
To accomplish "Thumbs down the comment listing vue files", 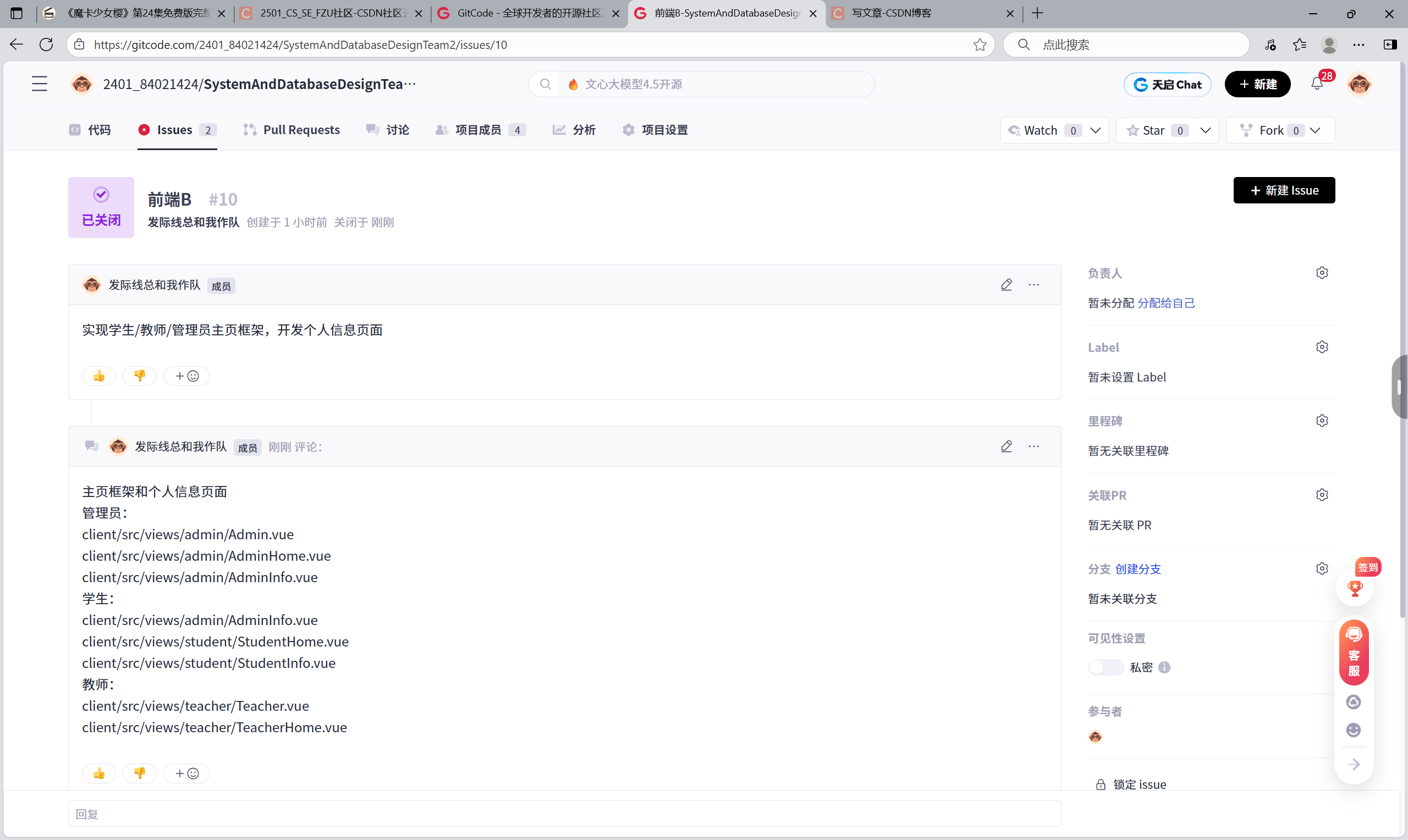I will tap(140, 773).
